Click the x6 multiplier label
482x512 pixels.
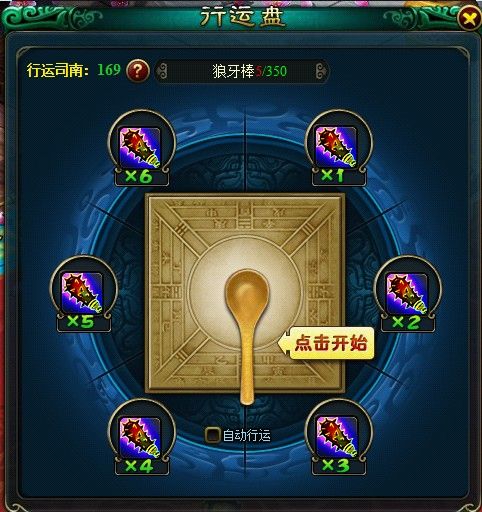(x=141, y=176)
